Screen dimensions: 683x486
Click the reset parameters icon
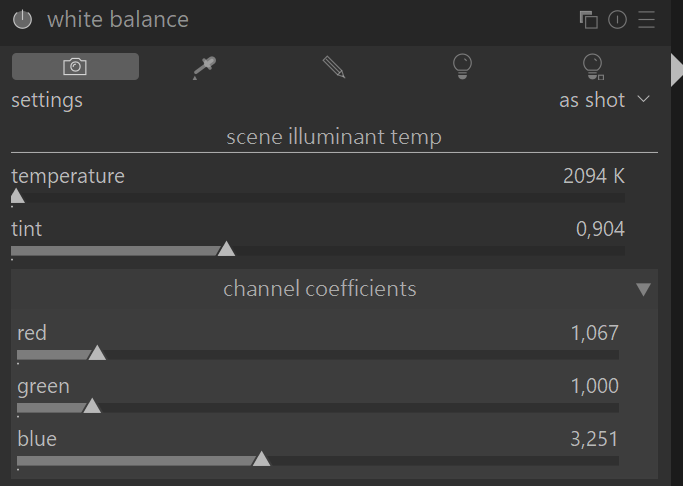pos(617,20)
